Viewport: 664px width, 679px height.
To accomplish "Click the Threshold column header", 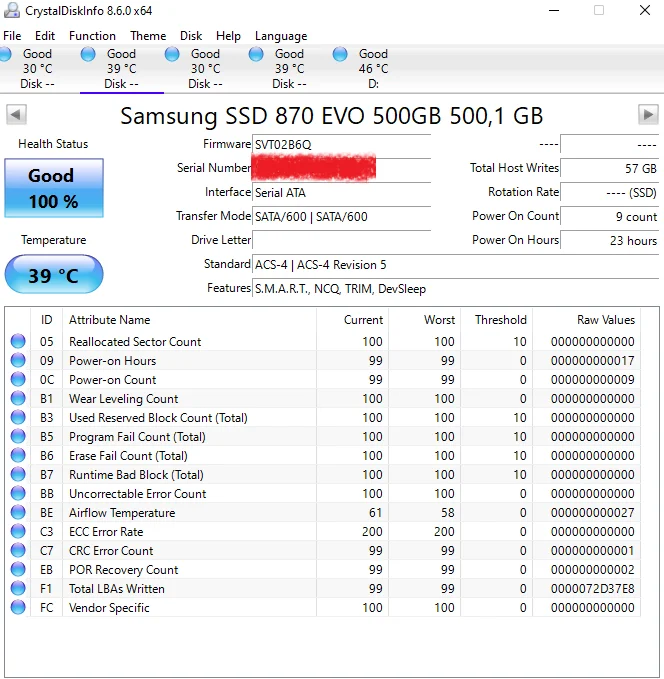I will (x=496, y=320).
